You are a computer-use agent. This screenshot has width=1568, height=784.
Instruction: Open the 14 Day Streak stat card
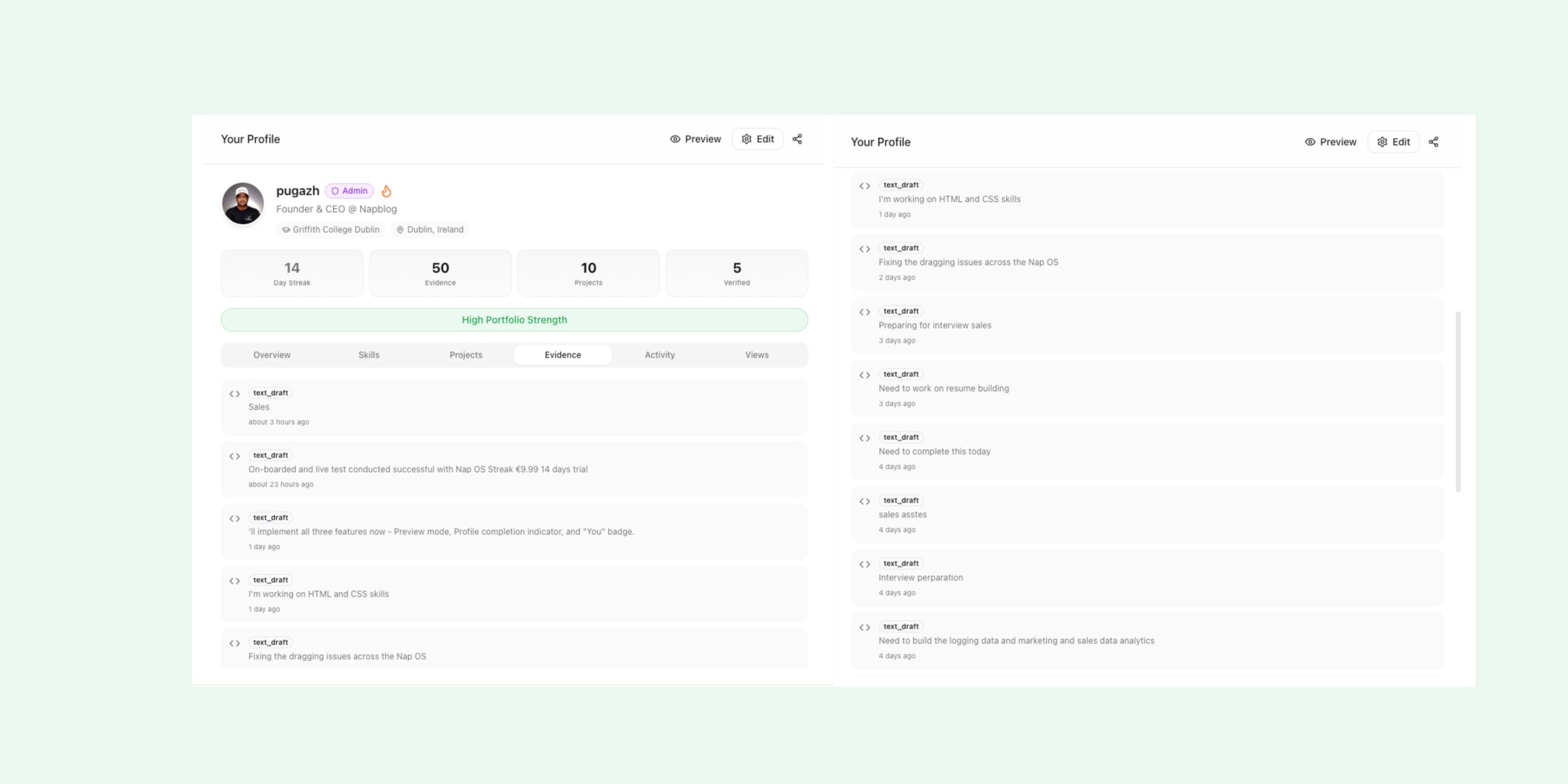(292, 273)
